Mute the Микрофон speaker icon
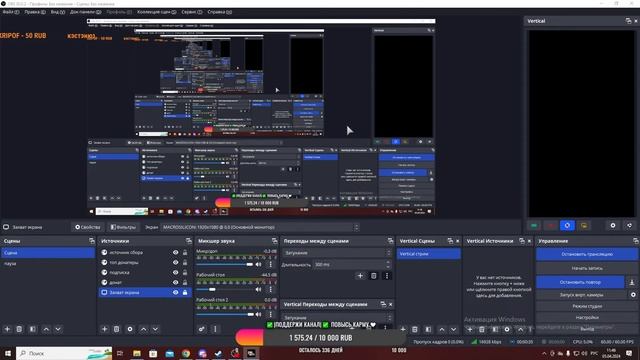640x360 pixels. 258,264
